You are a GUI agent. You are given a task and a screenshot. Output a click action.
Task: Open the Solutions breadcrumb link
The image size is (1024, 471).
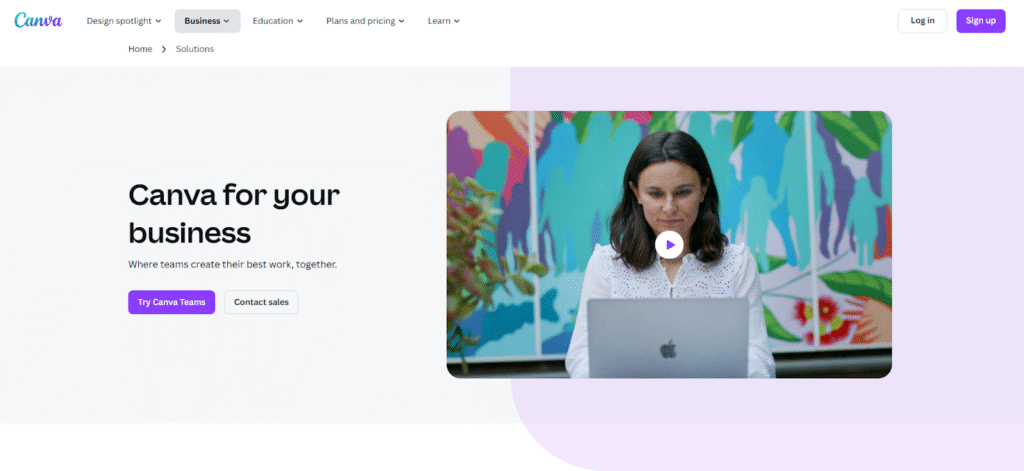195,49
